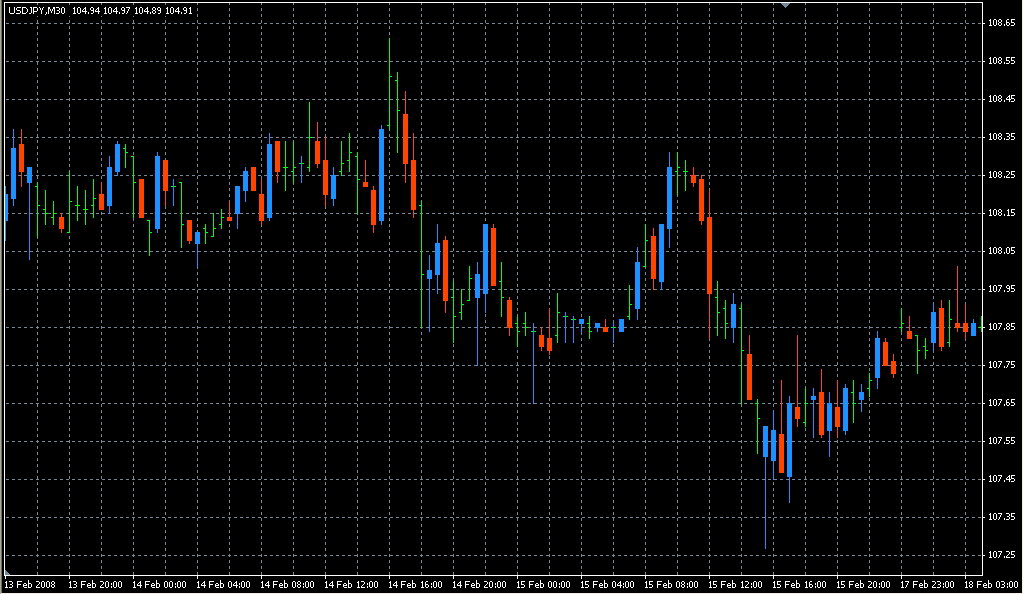Viewport: 1024px width, 594px height.
Task: Select the 107.35 price axis label
Action: (1001, 516)
